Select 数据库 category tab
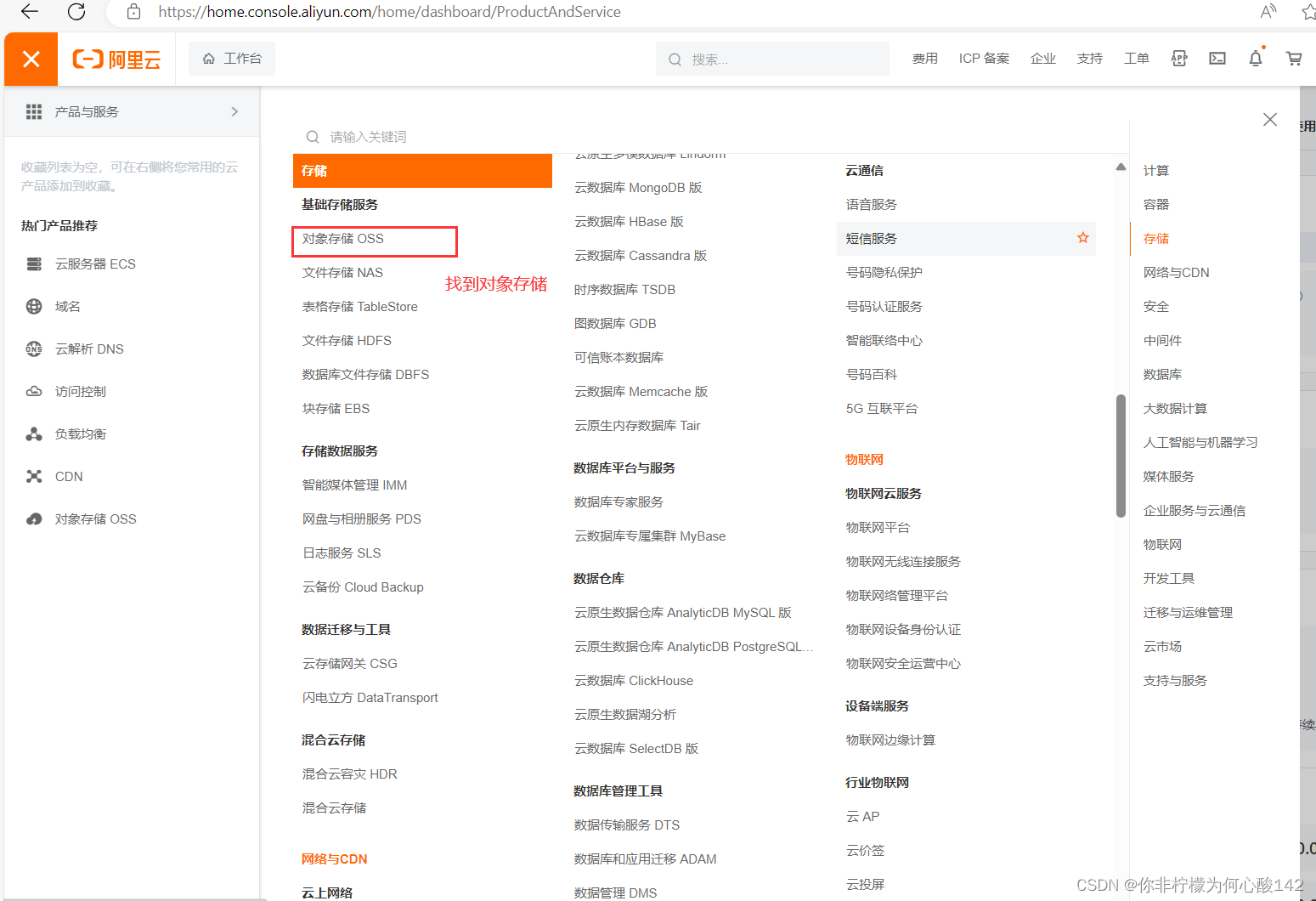Screen dimensions: 1316x901 tap(1162, 375)
